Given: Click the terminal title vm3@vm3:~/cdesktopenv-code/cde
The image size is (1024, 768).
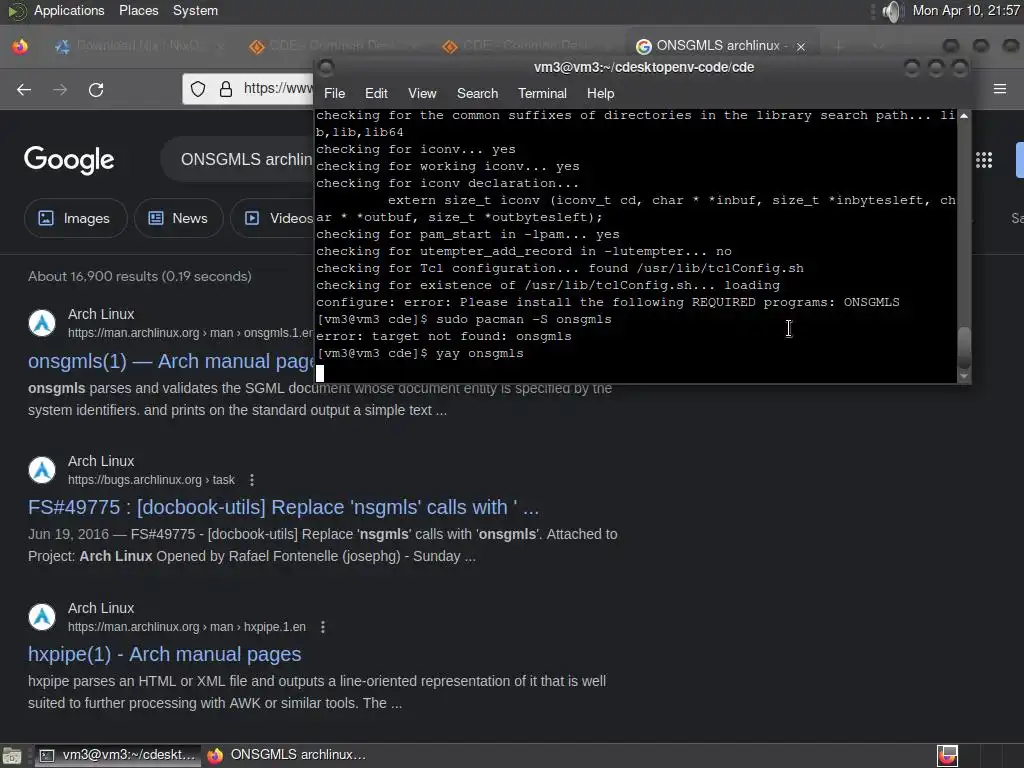Looking at the screenshot, I should pos(644,67).
